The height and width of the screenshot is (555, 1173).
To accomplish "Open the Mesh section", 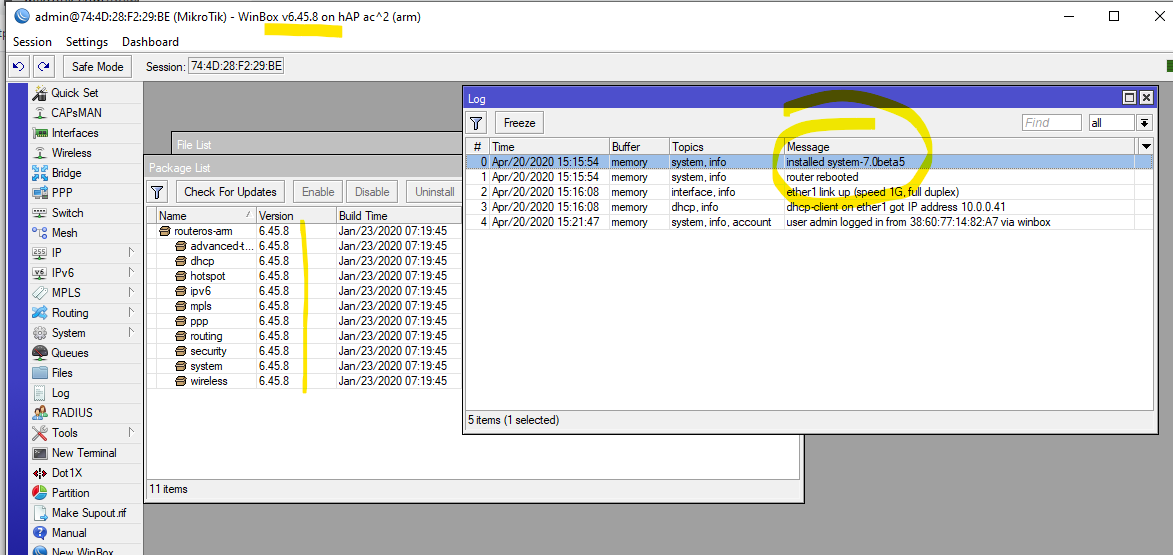I will [64, 233].
